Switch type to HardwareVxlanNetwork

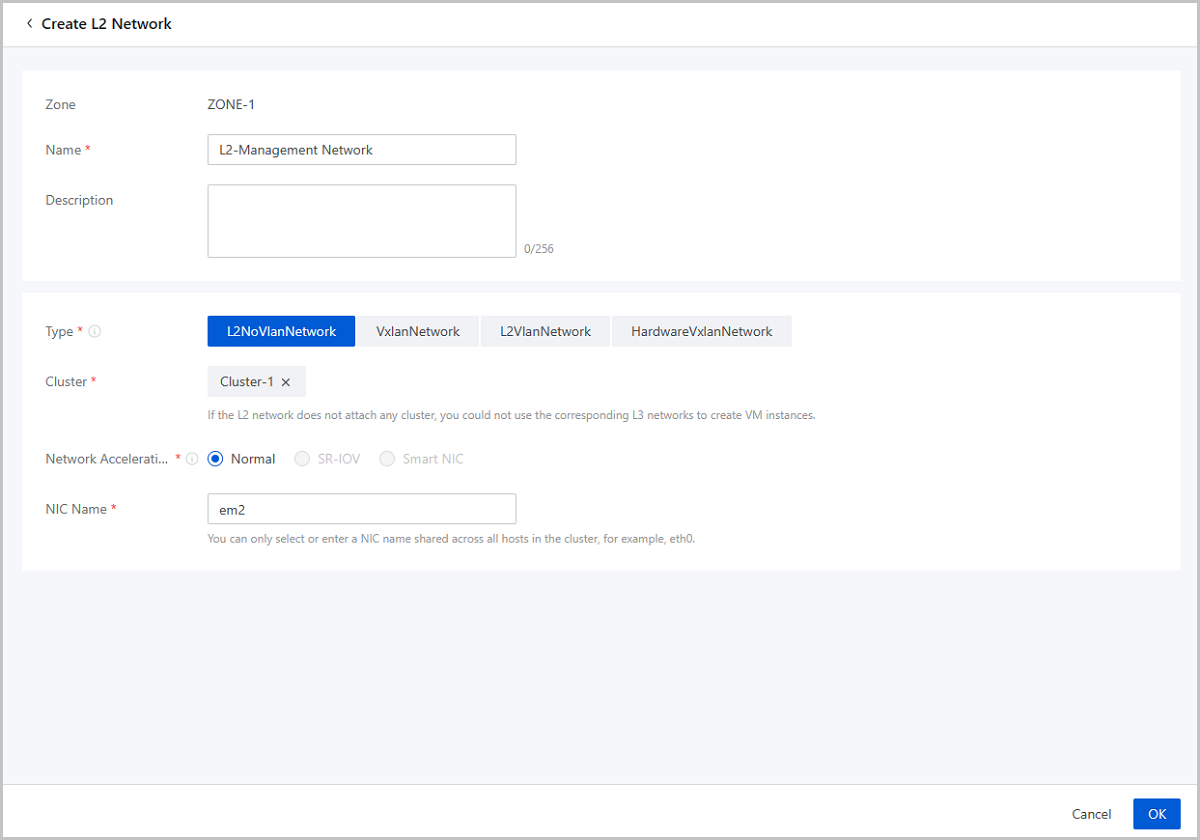click(702, 331)
